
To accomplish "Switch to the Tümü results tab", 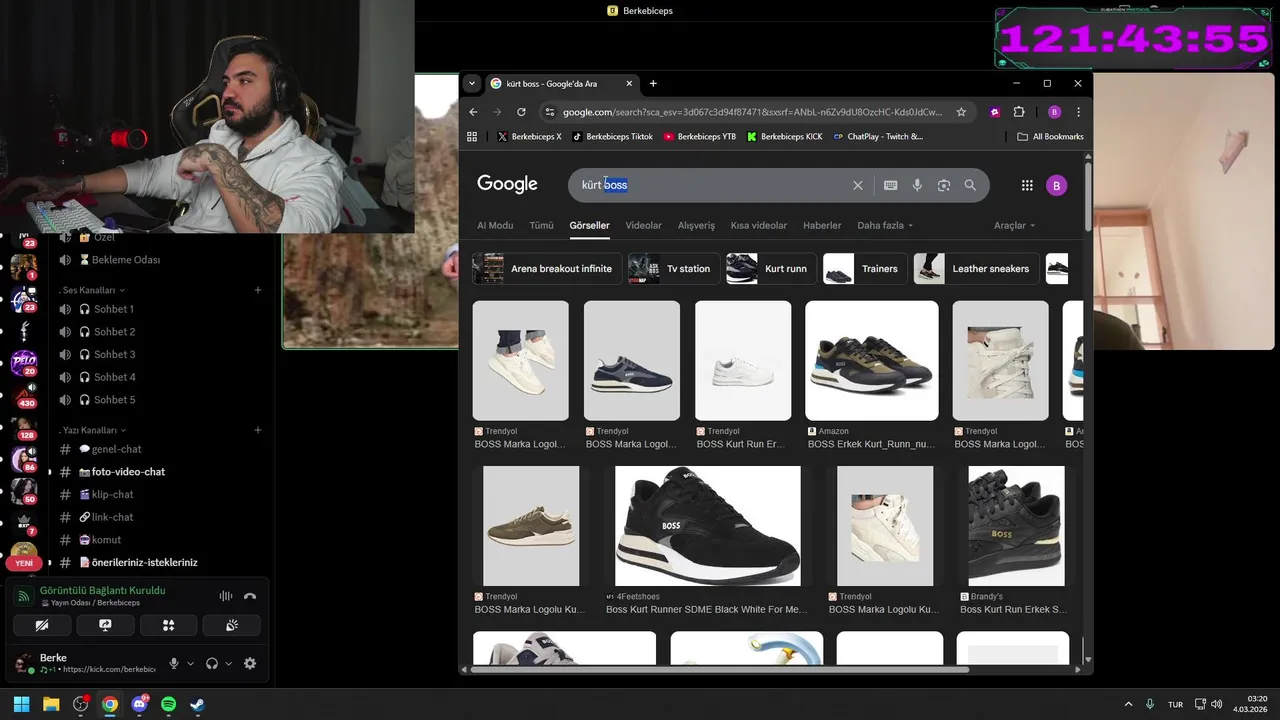I will (541, 225).
